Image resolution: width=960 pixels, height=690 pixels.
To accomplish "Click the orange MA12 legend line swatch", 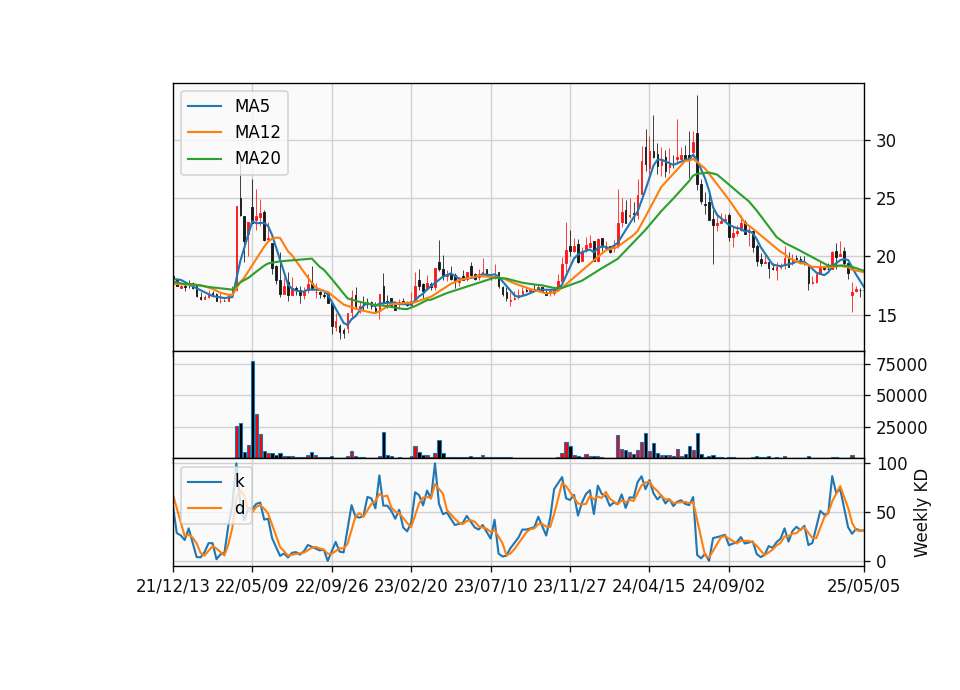I will [x=204, y=132].
